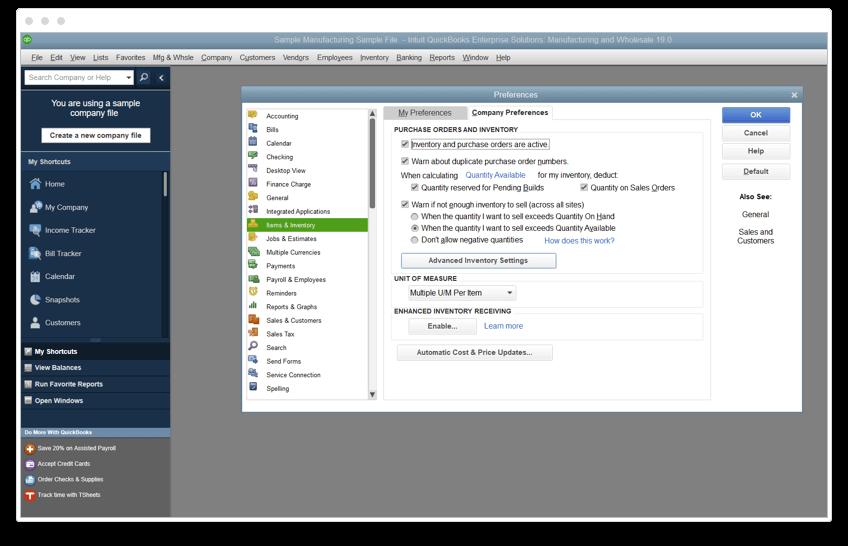The image size is (848, 546).
Task: Click the Track time with TSheets icon
Action: 30,495
